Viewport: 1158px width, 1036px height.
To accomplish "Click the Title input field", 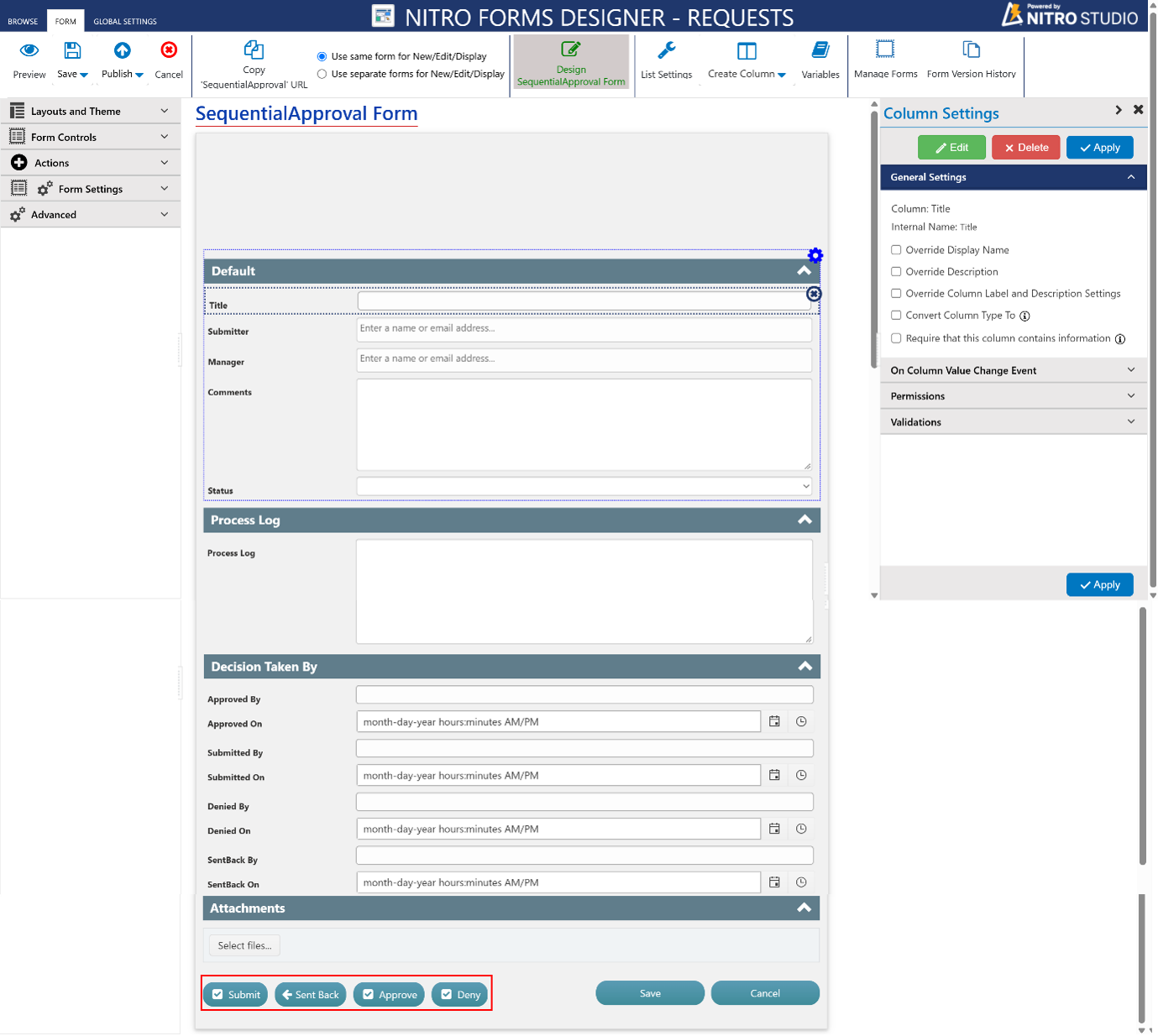I will (584, 301).
